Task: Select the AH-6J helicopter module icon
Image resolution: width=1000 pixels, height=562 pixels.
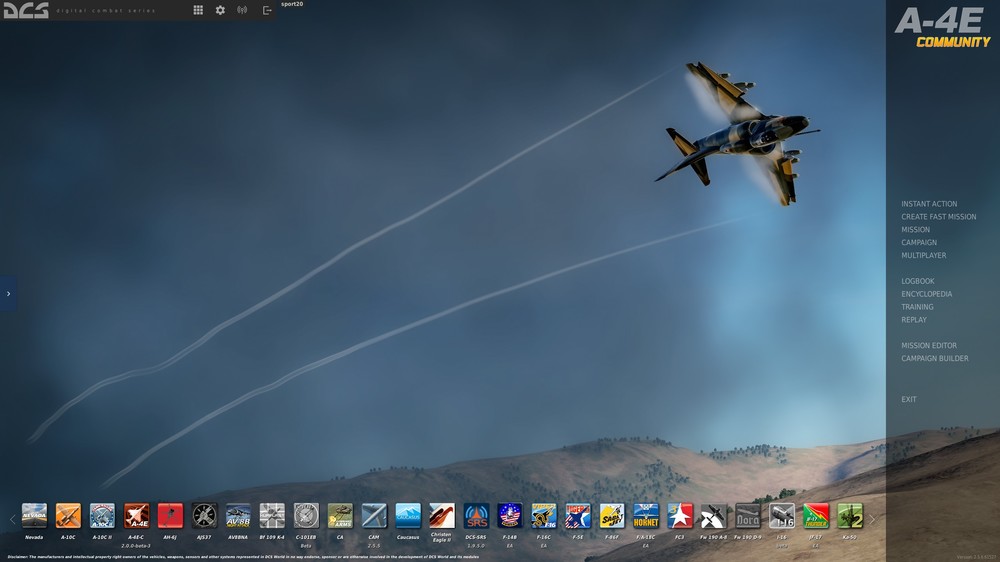Action: [x=170, y=515]
